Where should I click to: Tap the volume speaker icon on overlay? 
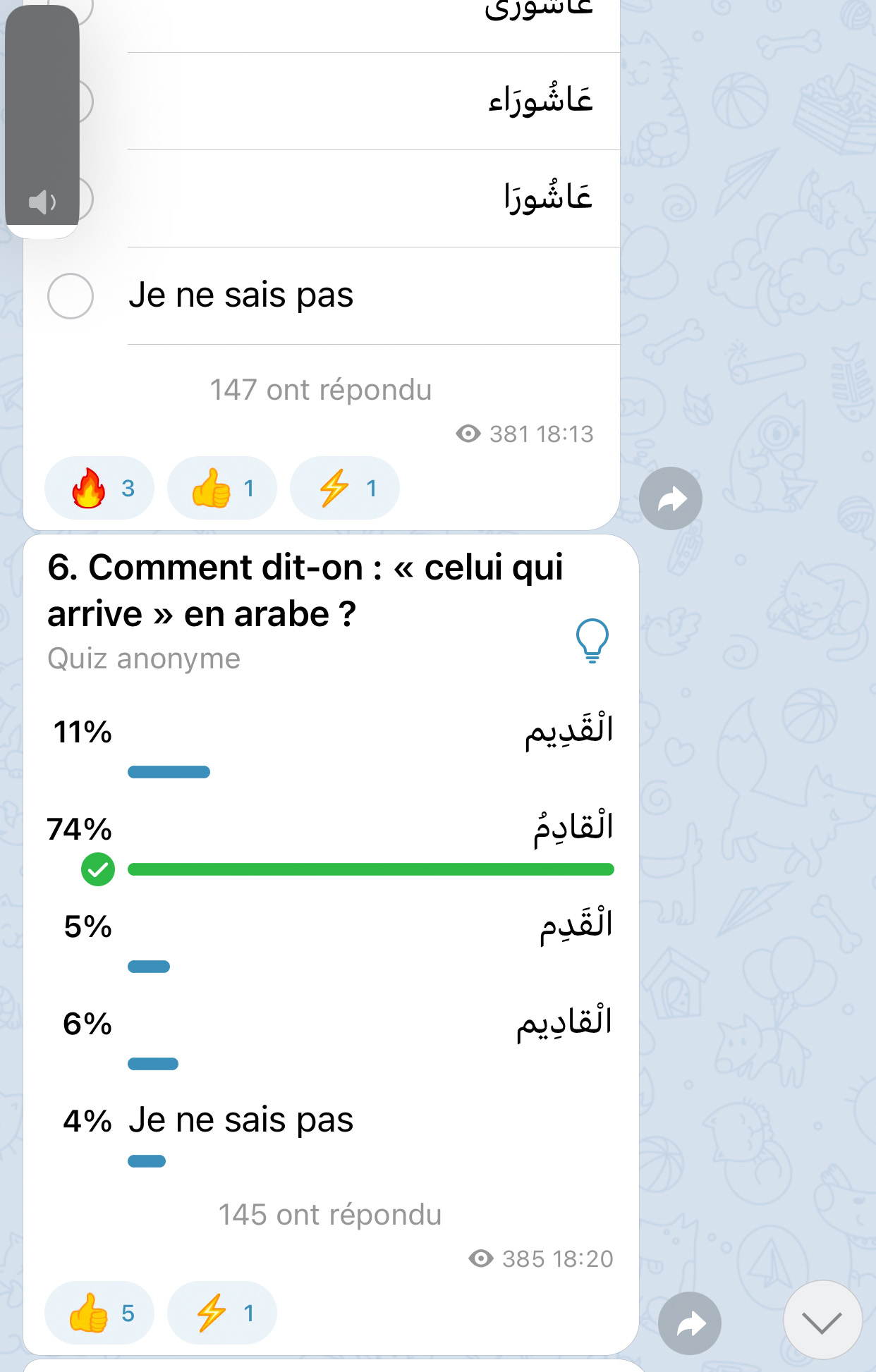[x=42, y=202]
